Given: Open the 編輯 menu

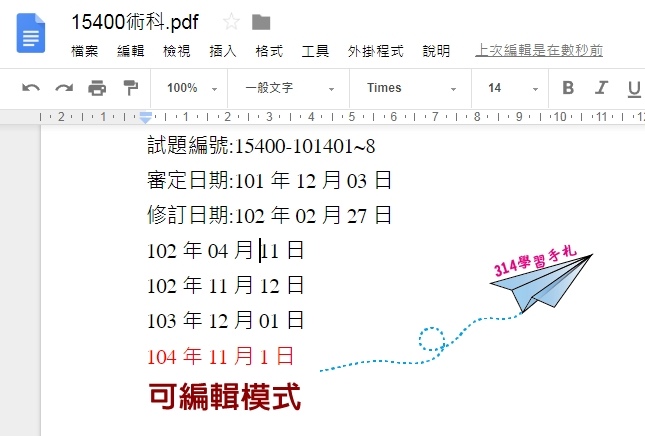Looking at the screenshot, I should [131, 51].
